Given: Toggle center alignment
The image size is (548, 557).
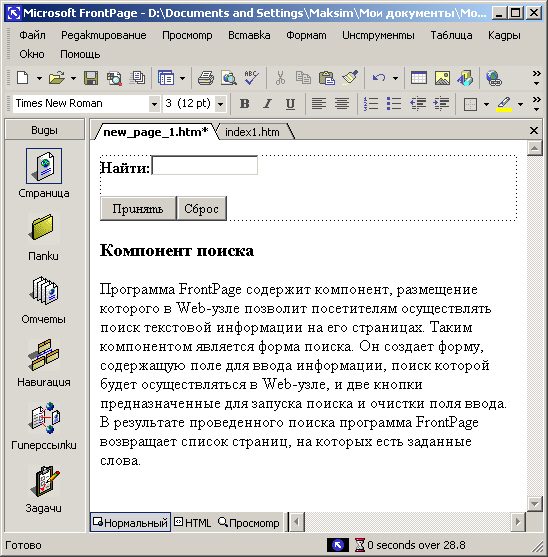Looking at the screenshot, I should pyautogui.click(x=342, y=104).
